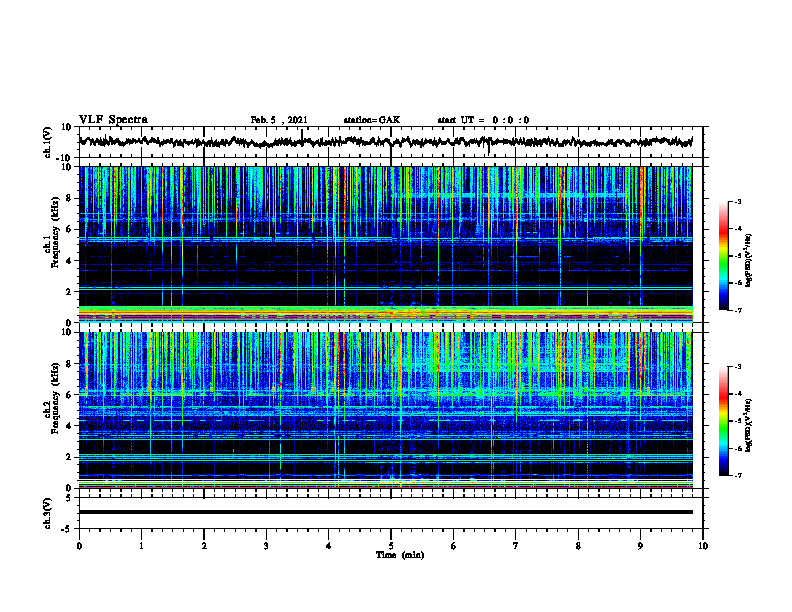Click the "start UT = 0 : 0 : 0" text
This screenshot has height=612, width=792.
click(x=483, y=120)
